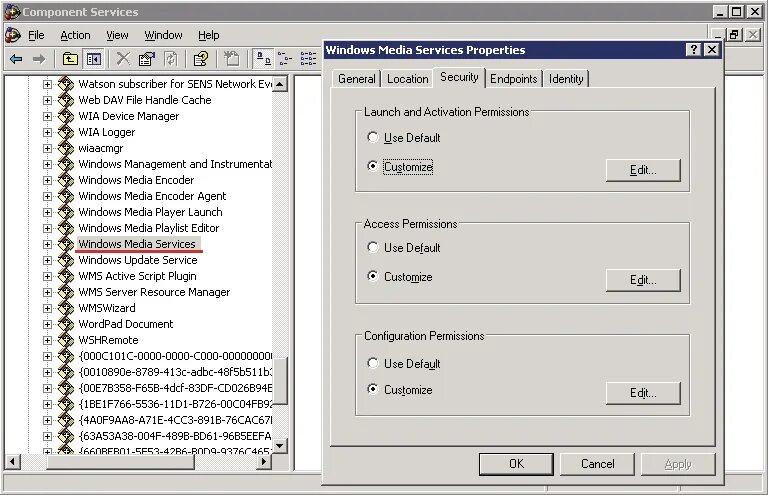The image size is (768, 495).
Task: Switch to Small Icons view in the toolbar
Action: click(x=285, y=59)
